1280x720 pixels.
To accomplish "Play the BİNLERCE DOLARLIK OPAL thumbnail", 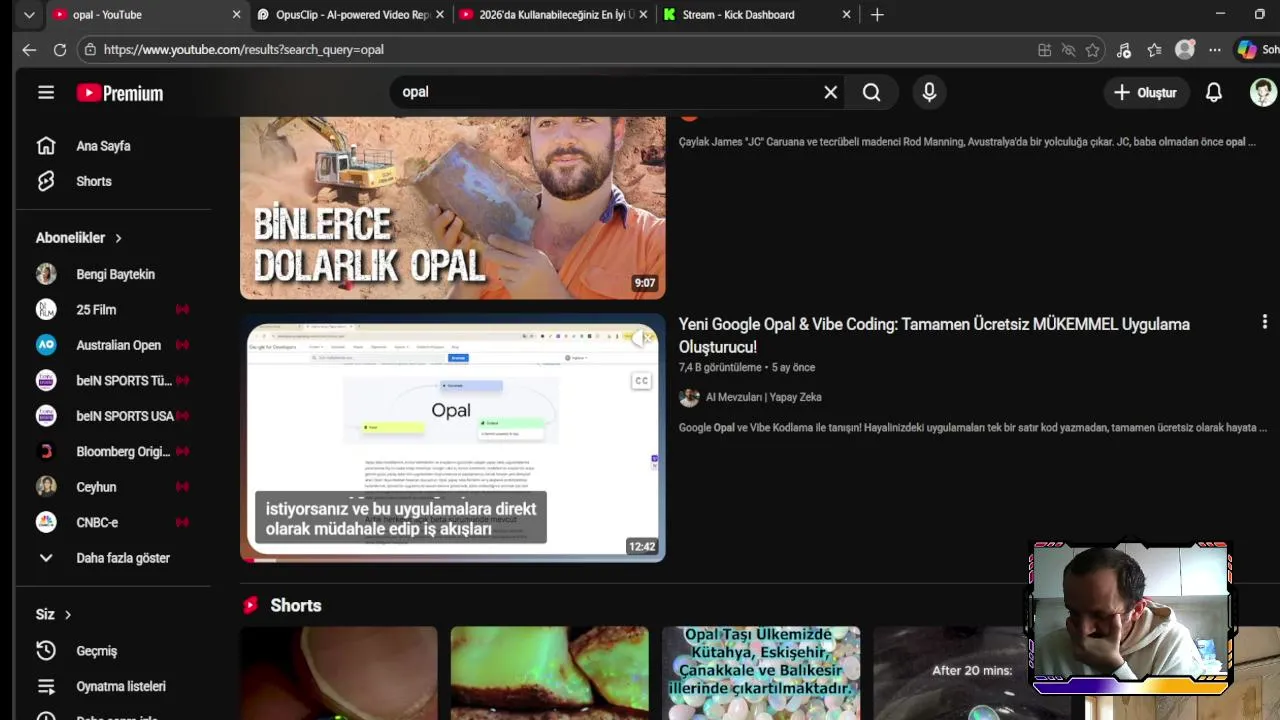I will tap(452, 208).
